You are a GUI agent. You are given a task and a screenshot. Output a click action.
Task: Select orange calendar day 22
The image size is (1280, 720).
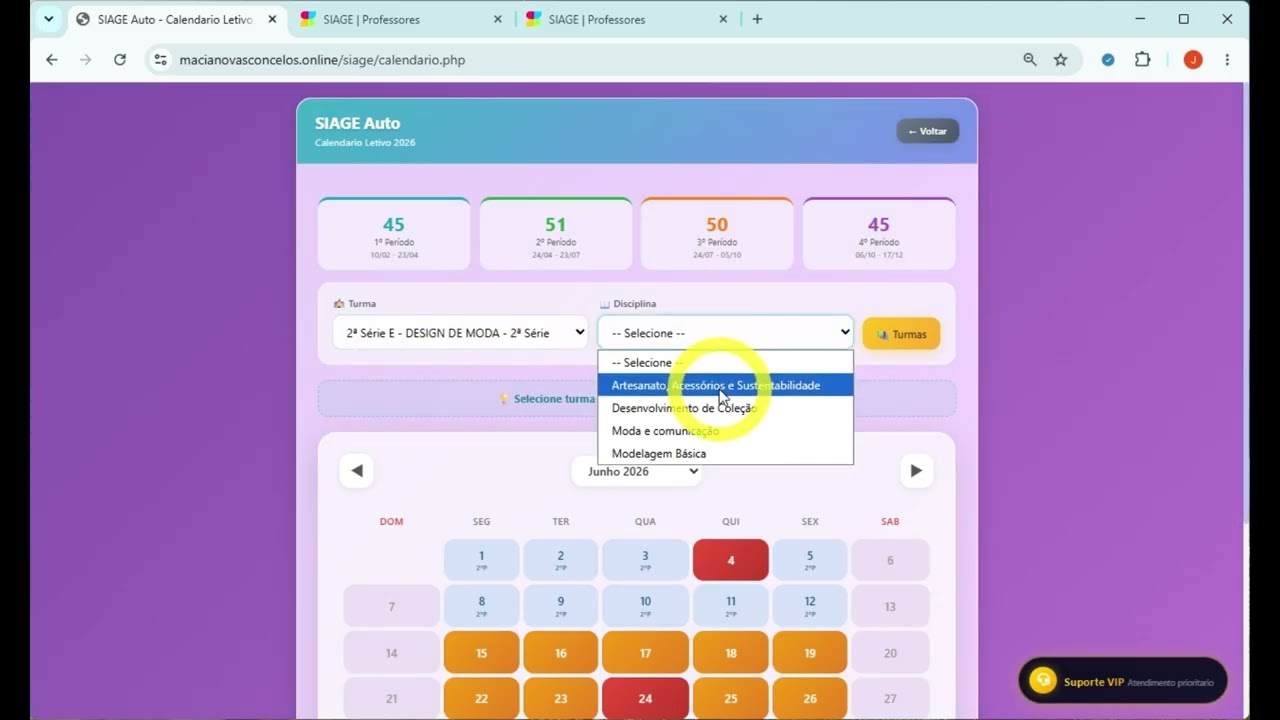click(481, 699)
